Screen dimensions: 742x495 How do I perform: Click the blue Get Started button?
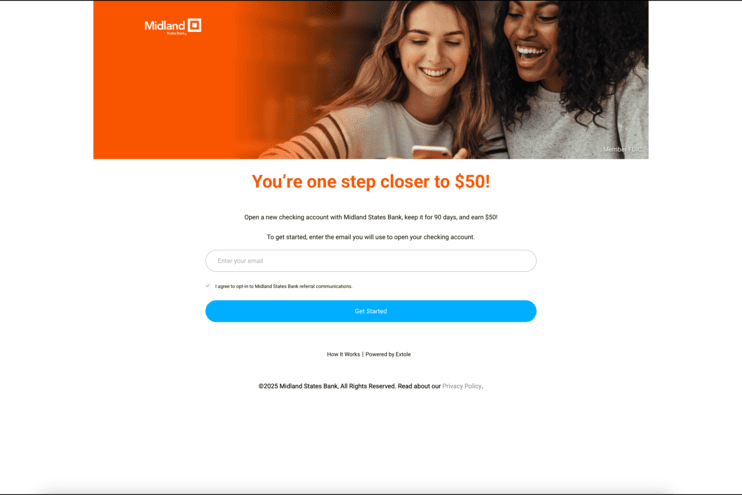pyautogui.click(x=371, y=311)
